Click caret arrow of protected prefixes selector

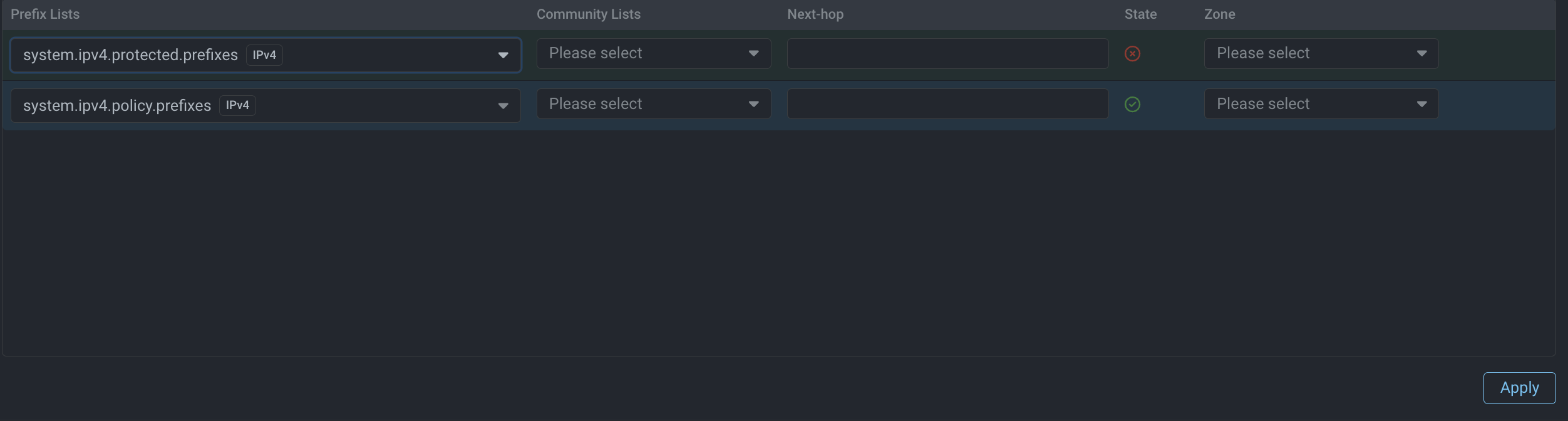click(503, 55)
